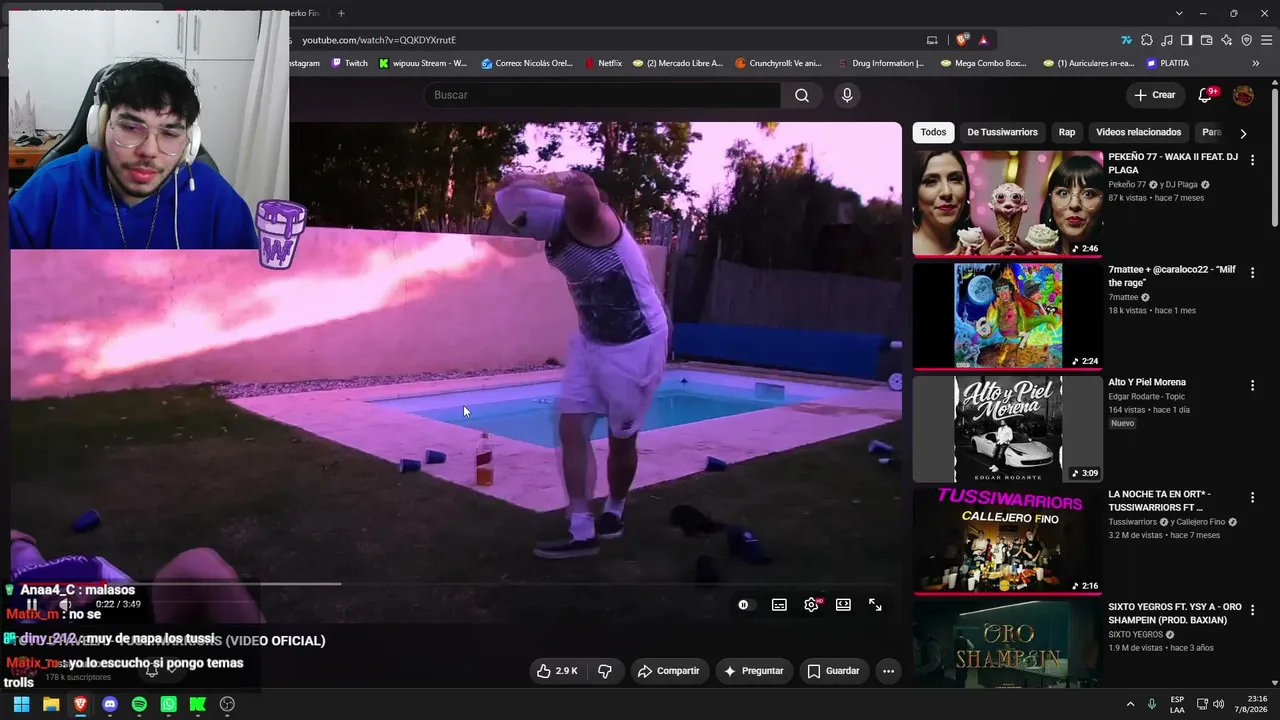Open File Explorer from the taskbar
Viewport: 1280px width, 720px height.
click(51, 704)
